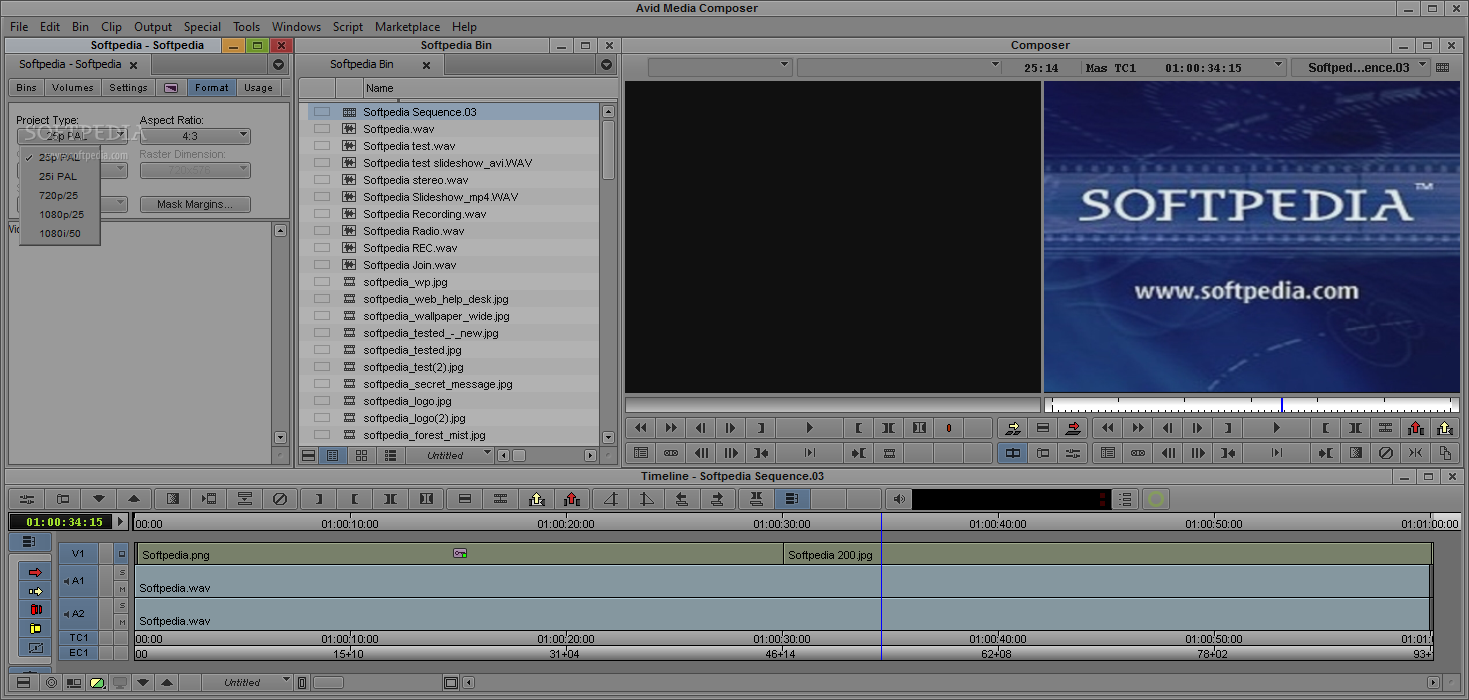1469x700 pixels.
Task: Open the Aspect Ratio 4:3 dropdown
Action: pos(195,136)
